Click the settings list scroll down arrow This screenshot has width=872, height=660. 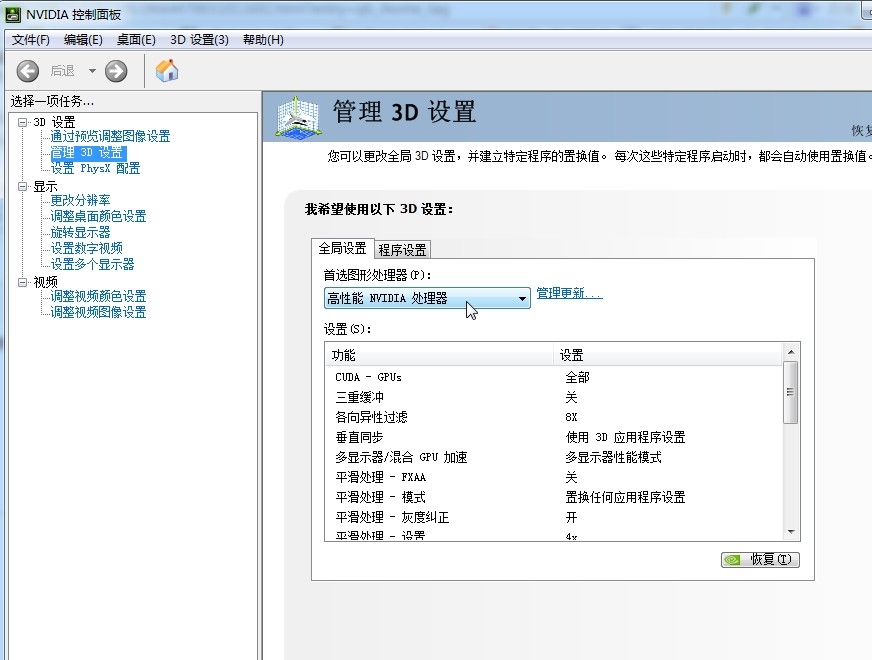[791, 532]
